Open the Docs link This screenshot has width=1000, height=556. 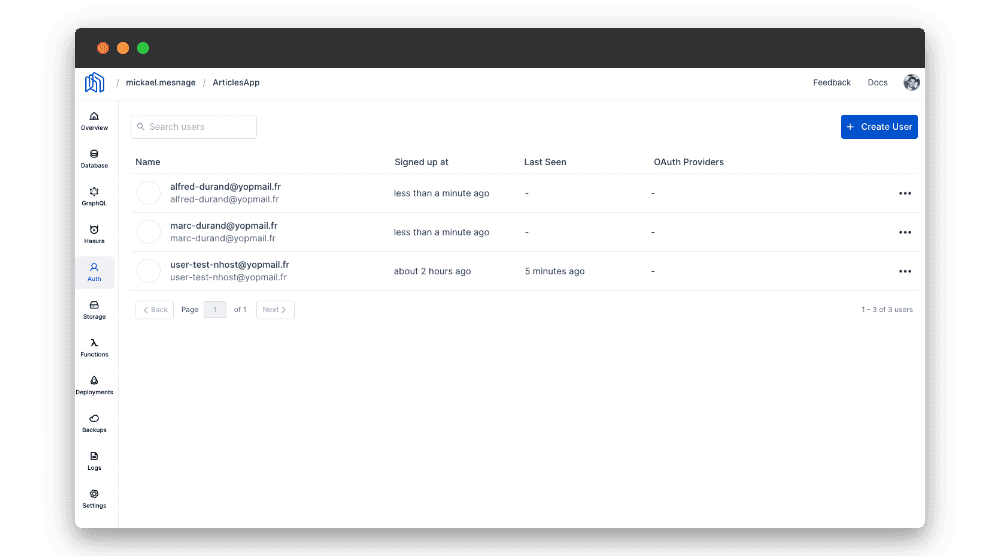[x=877, y=83]
